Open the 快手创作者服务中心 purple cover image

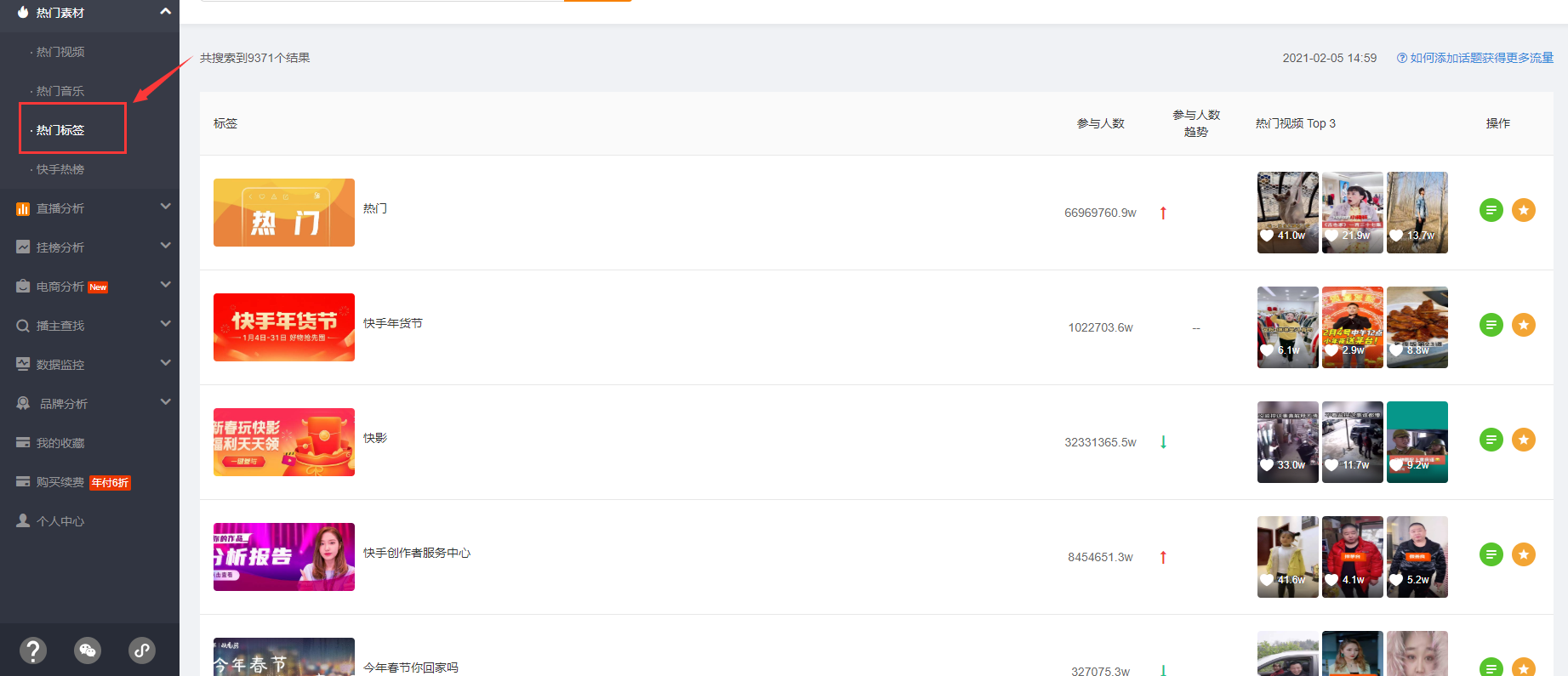(284, 557)
